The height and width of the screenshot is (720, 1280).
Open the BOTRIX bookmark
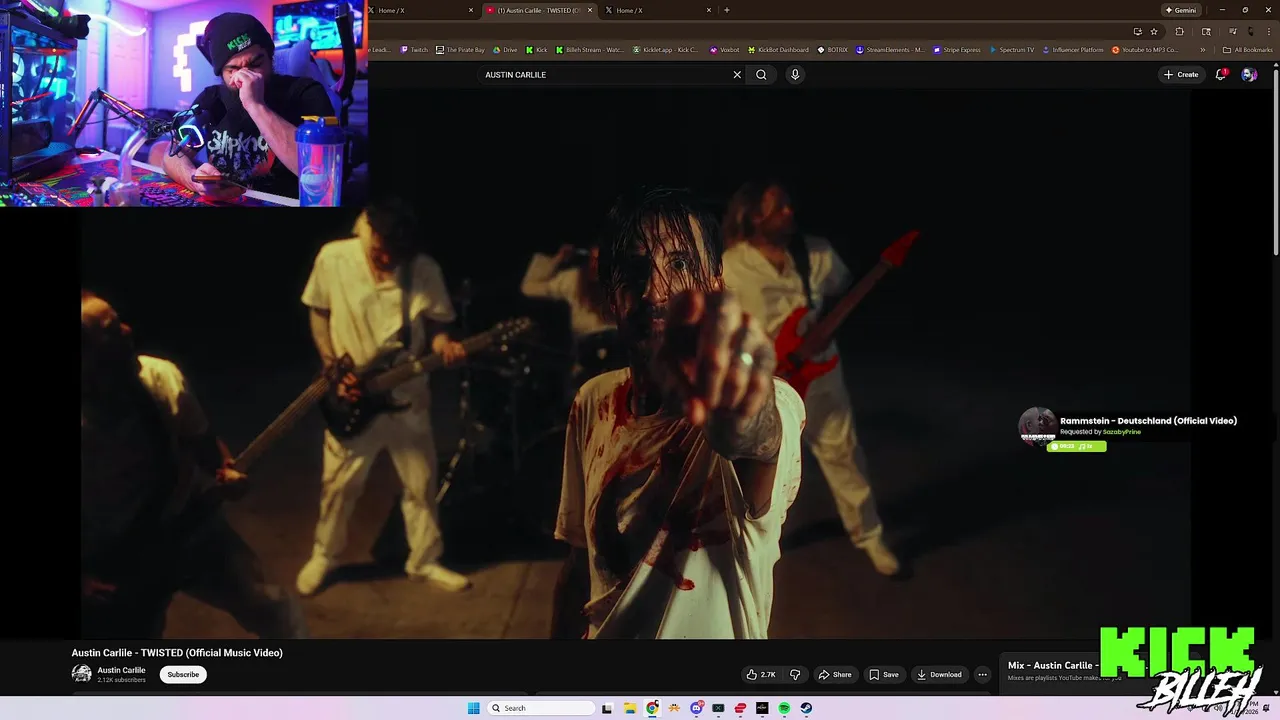pos(832,50)
